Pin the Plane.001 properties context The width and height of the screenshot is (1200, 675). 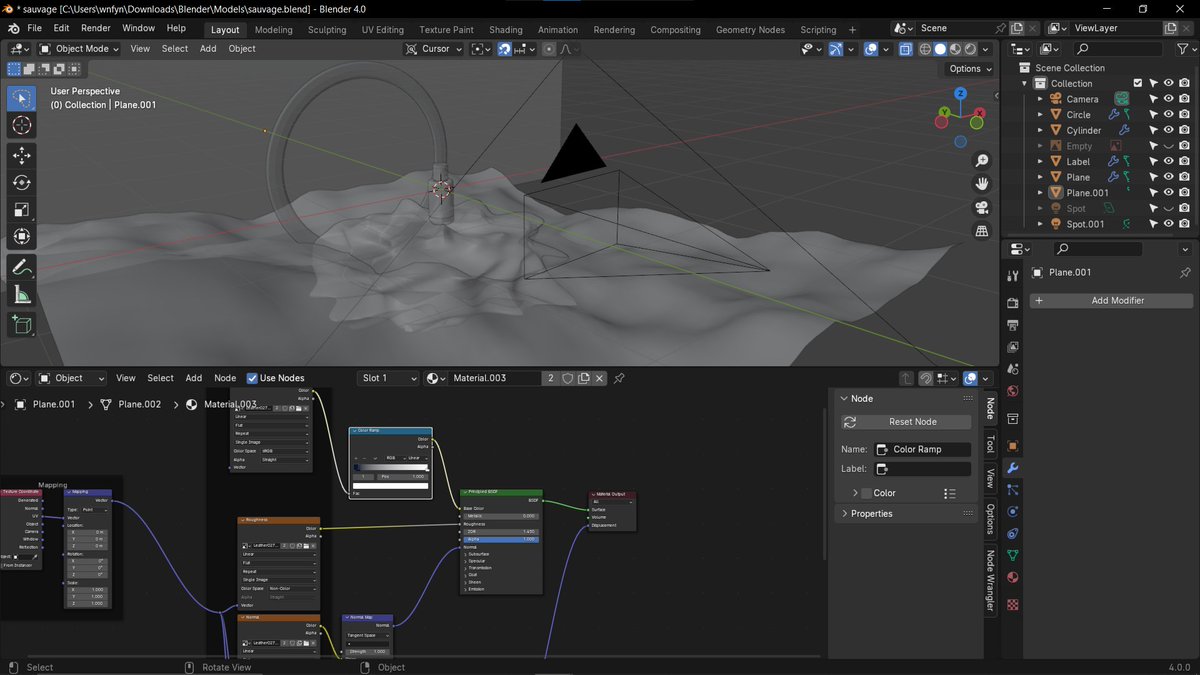(x=1185, y=272)
